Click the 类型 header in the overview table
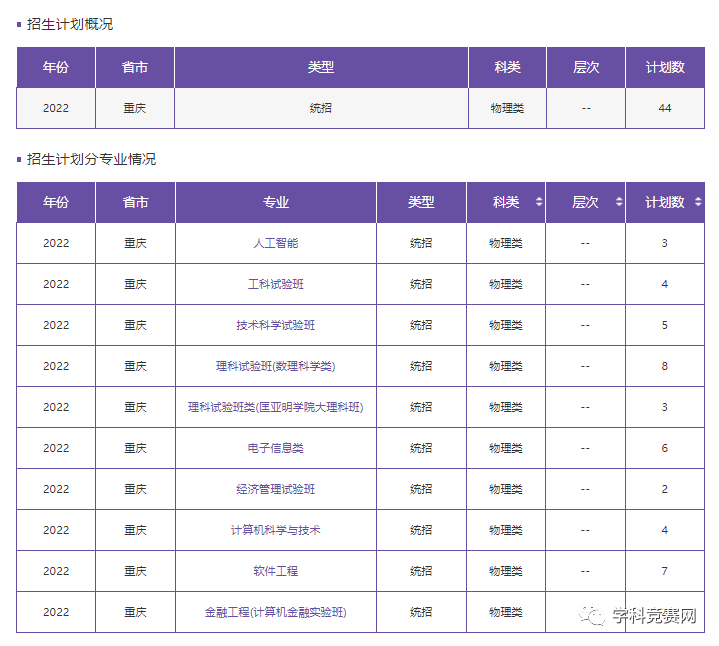 (x=321, y=67)
